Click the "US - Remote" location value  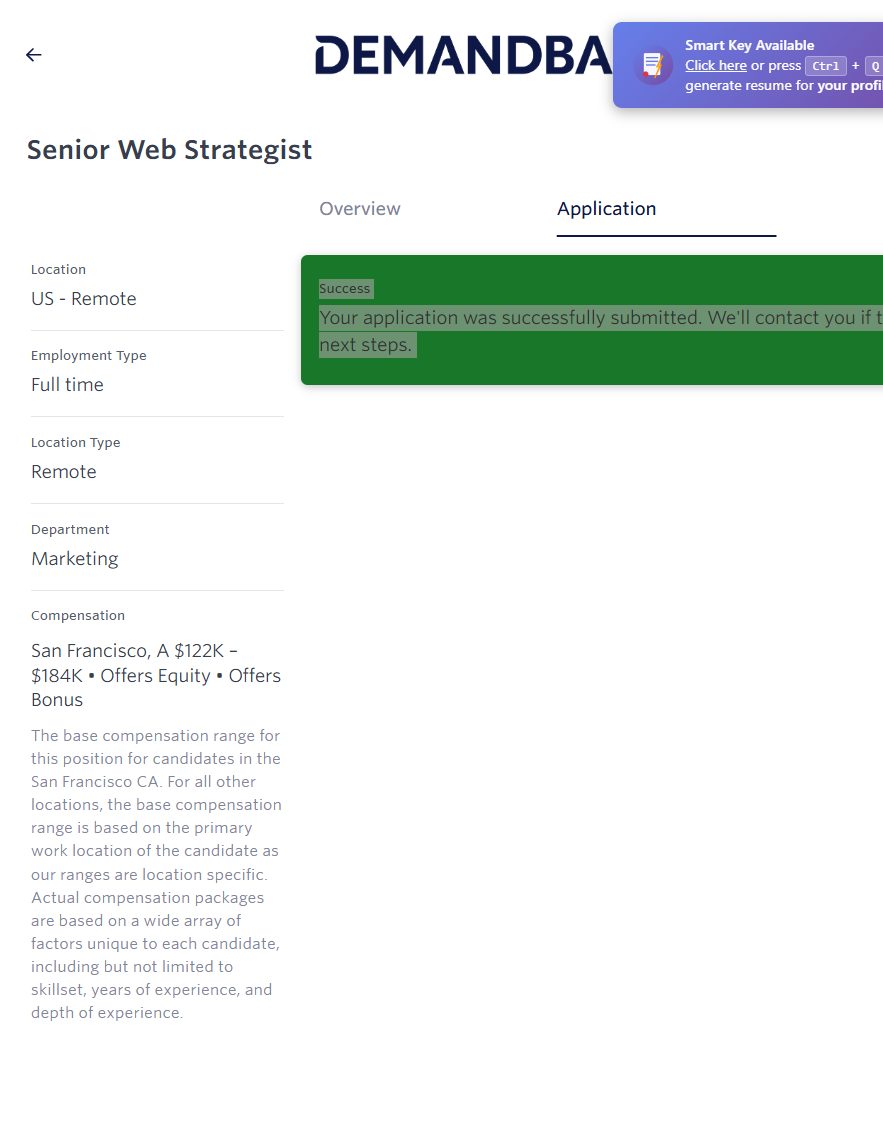coord(83,299)
